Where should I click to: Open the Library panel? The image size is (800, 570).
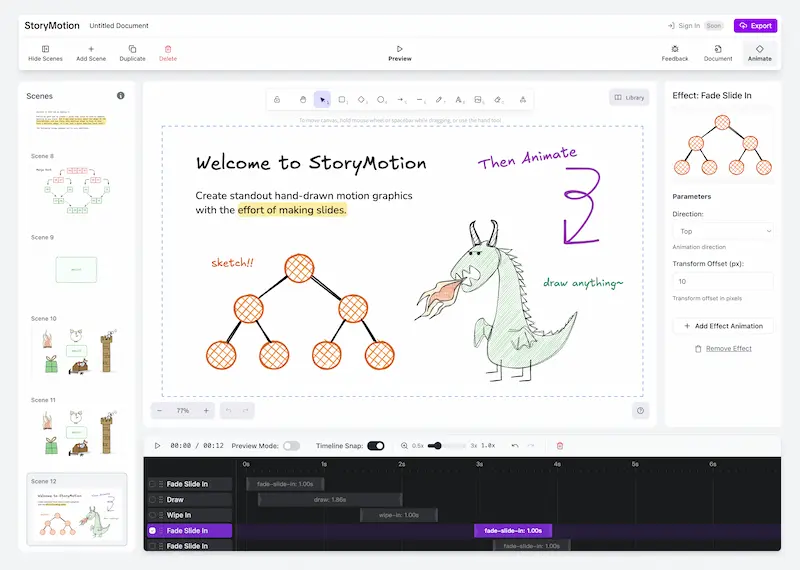629,97
